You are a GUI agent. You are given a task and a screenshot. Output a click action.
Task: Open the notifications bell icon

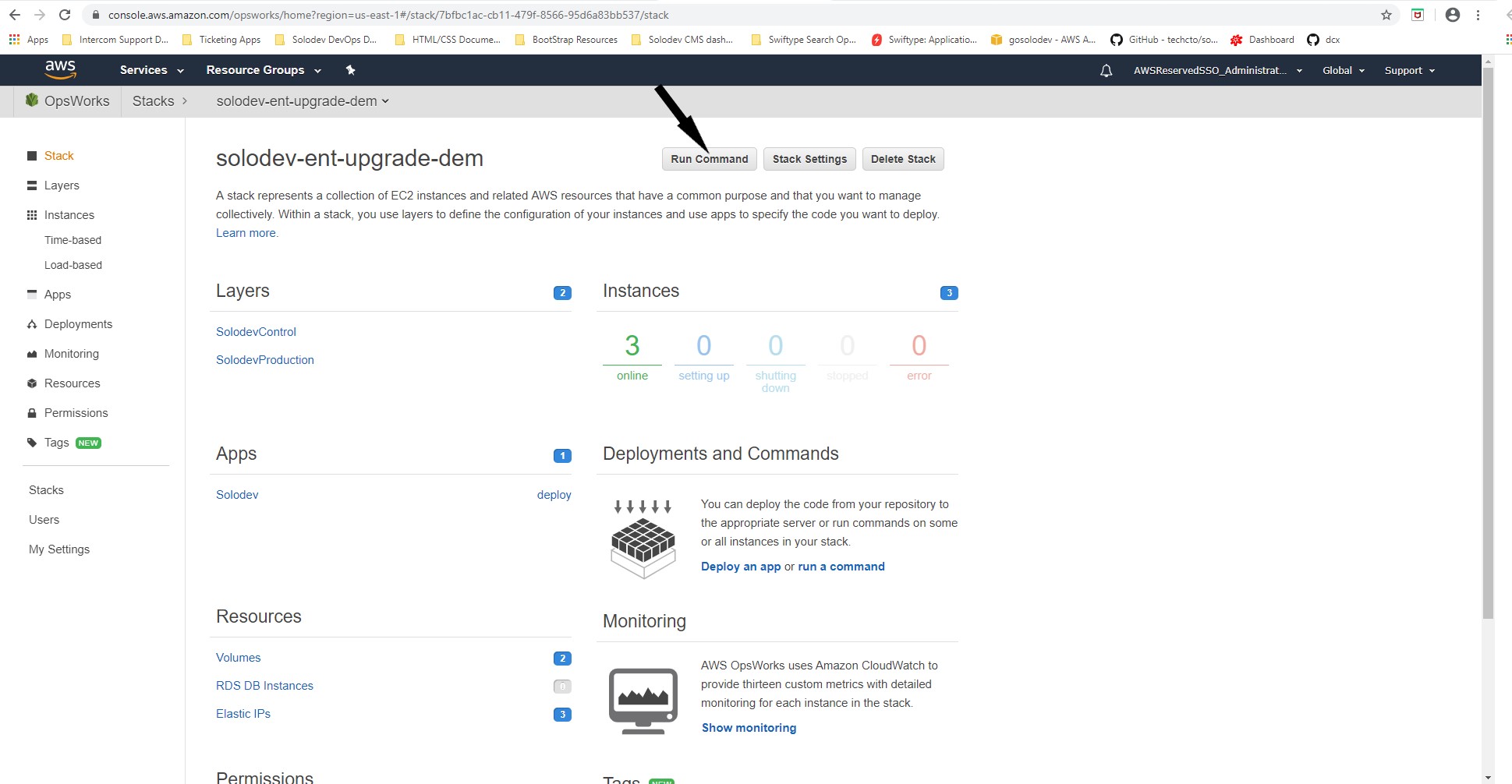coord(1106,70)
